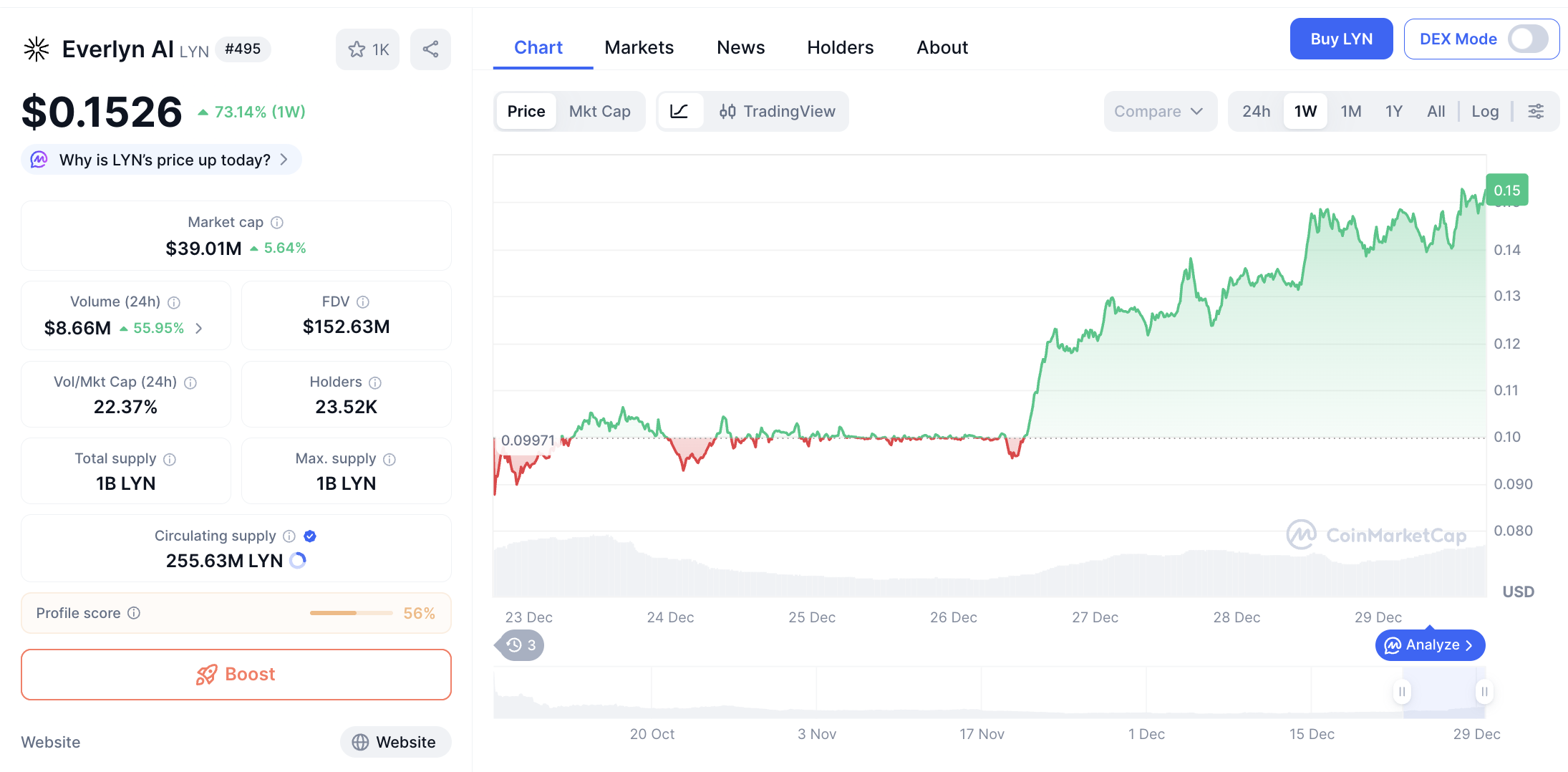1568x772 pixels.
Task: Click the Holders info icon
Action: (375, 382)
